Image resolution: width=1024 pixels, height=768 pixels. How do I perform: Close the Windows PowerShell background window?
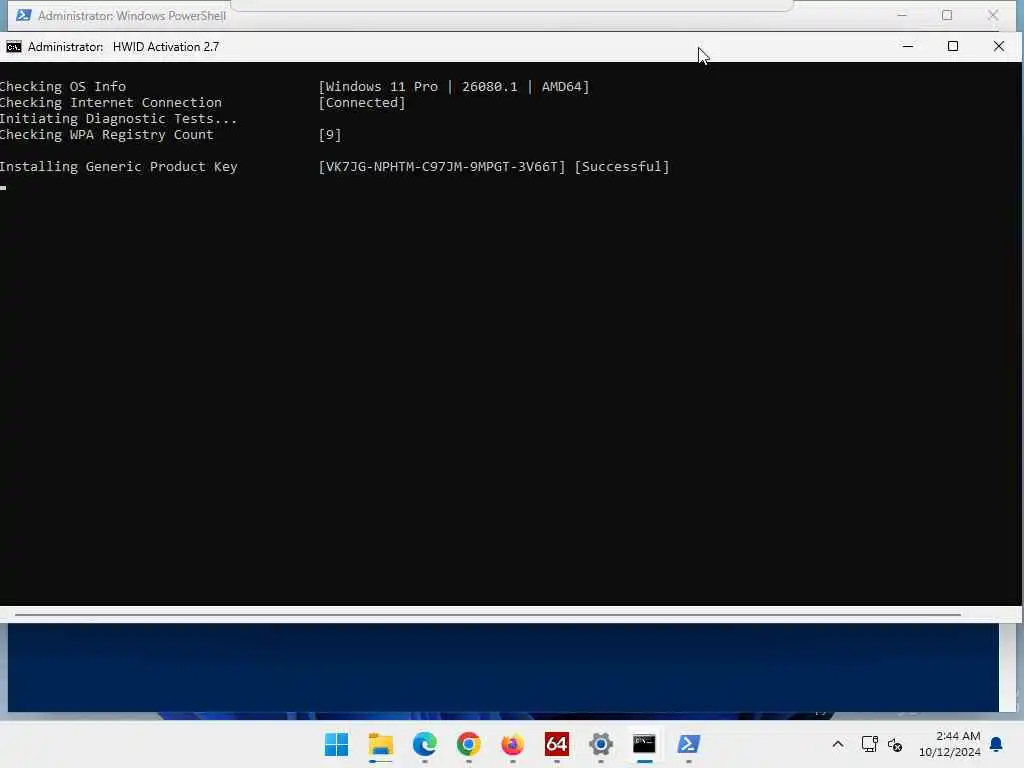[993, 15]
